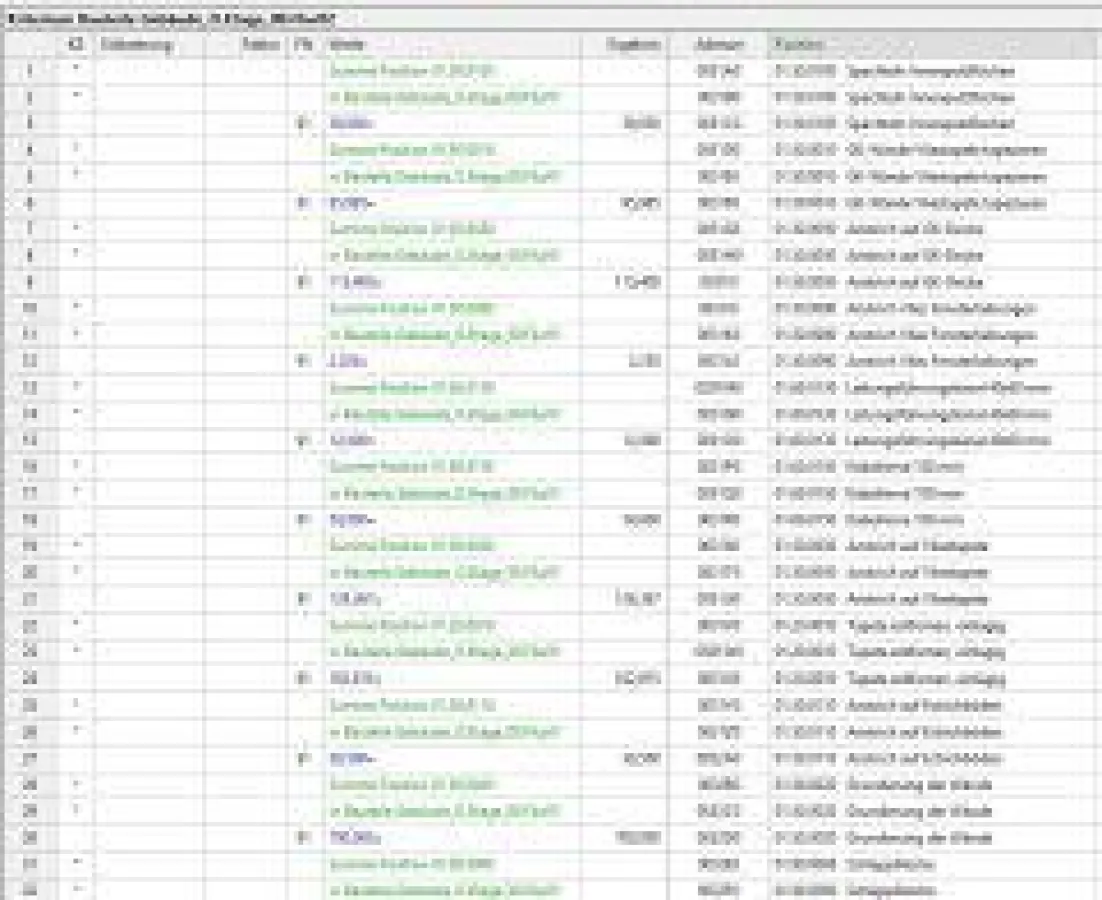
Task: Click the green Summe Position text in row 16
Action: 412,467
